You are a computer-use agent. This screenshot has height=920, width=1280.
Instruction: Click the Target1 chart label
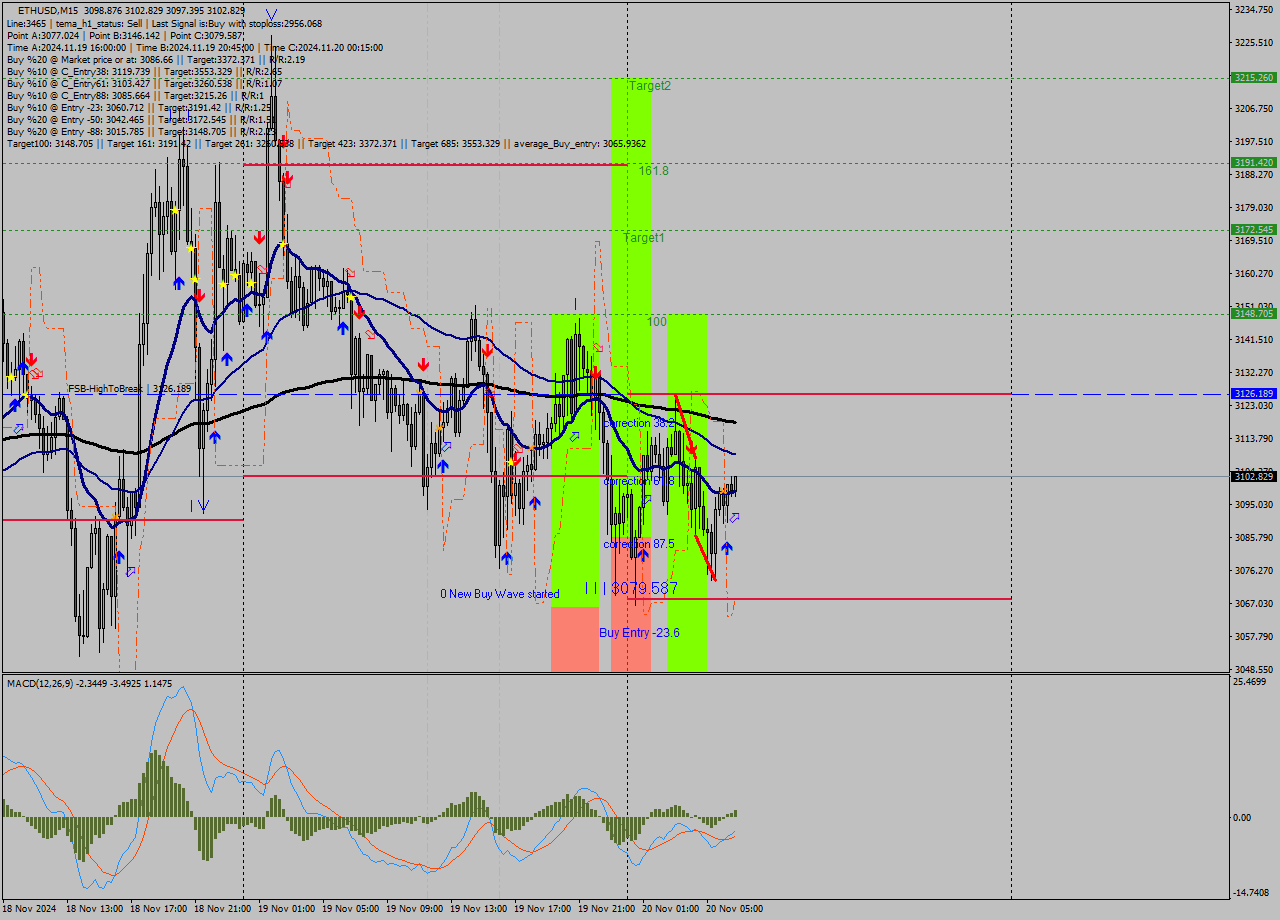(643, 238)
